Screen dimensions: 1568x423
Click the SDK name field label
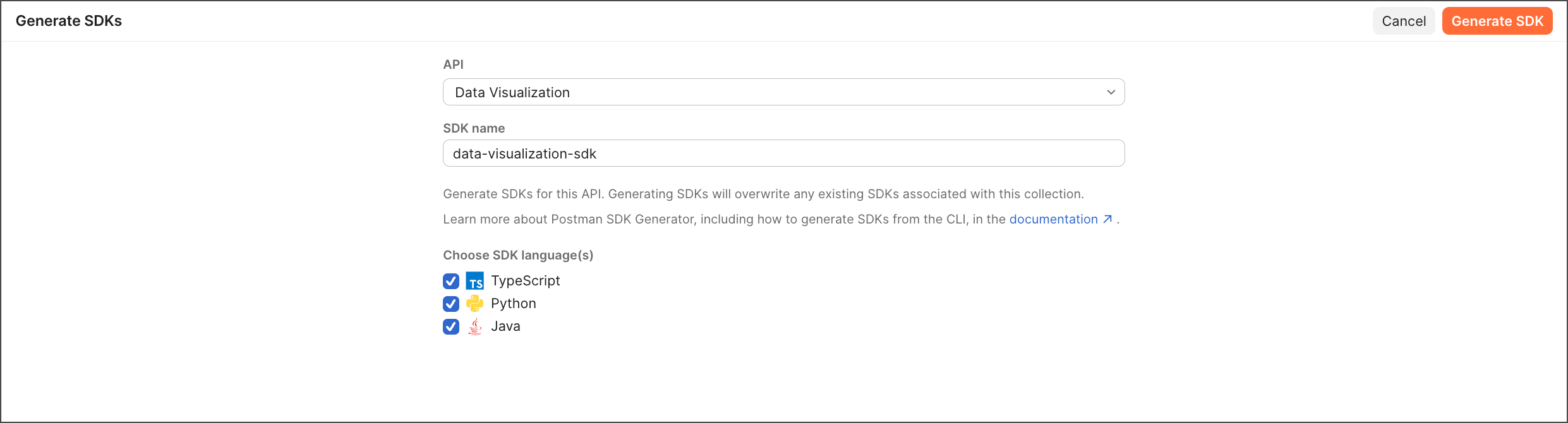click(x=474, y=128)
